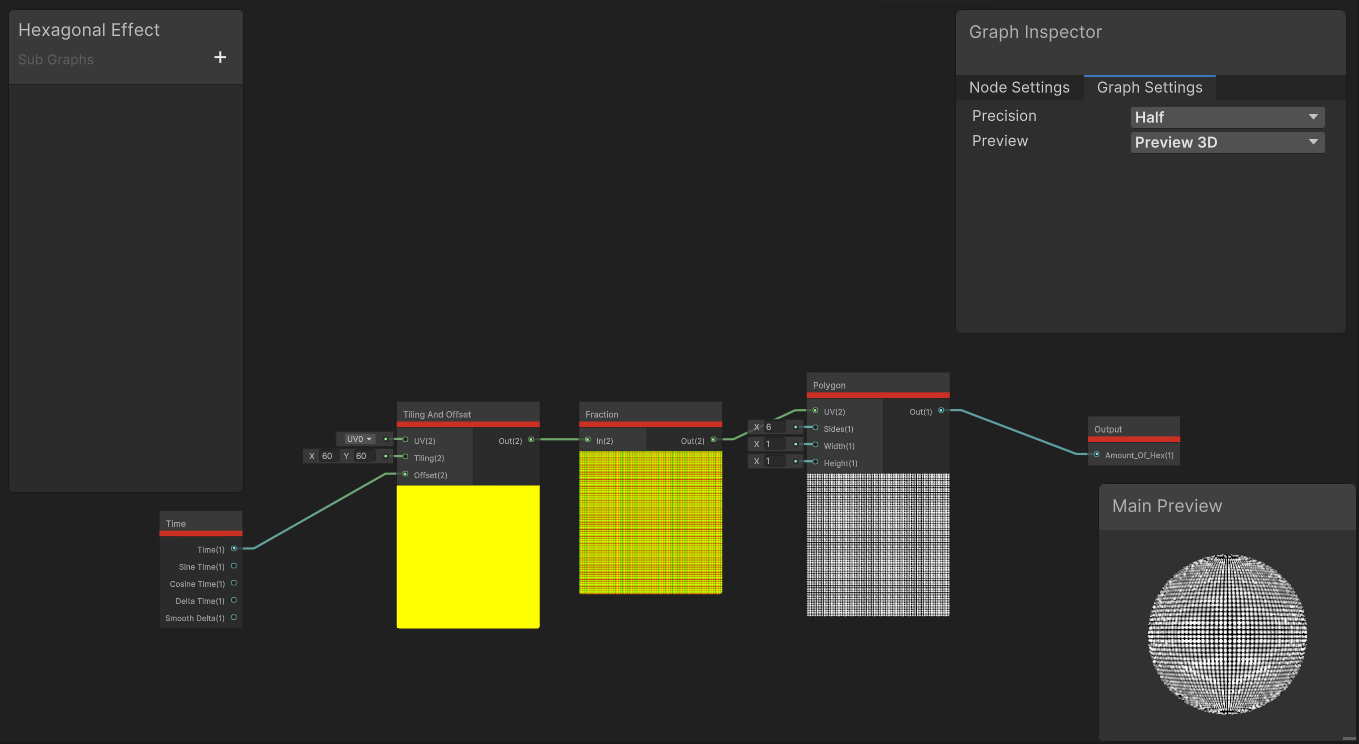Click the Smooth Delta output port
Viewport: 1359px width, 744px height.
coord(233,617)
